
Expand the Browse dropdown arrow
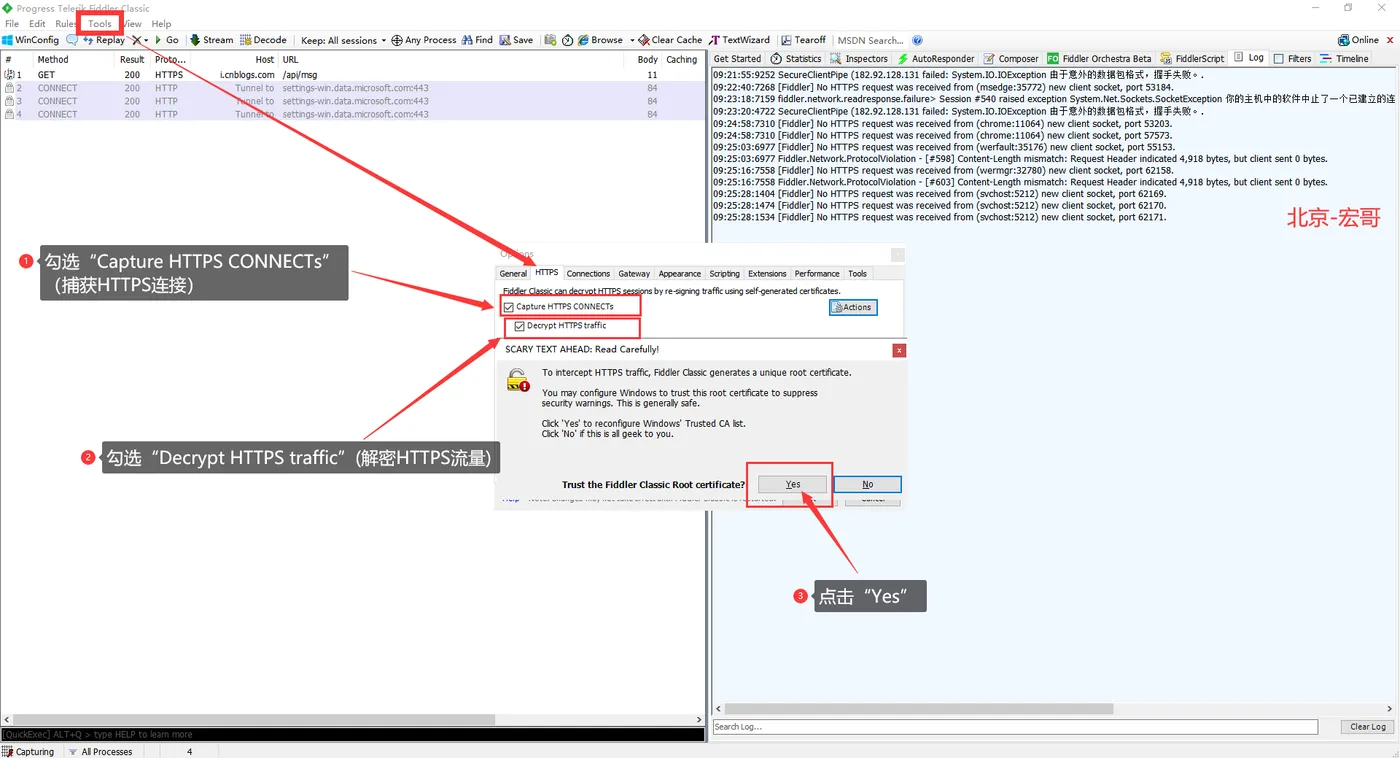(x=632, y=40)
